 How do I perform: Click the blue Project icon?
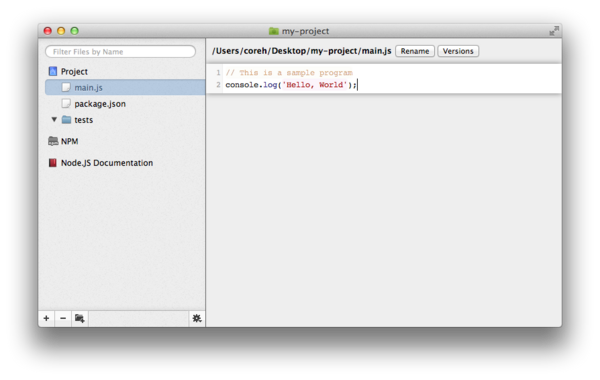point(53,71)
